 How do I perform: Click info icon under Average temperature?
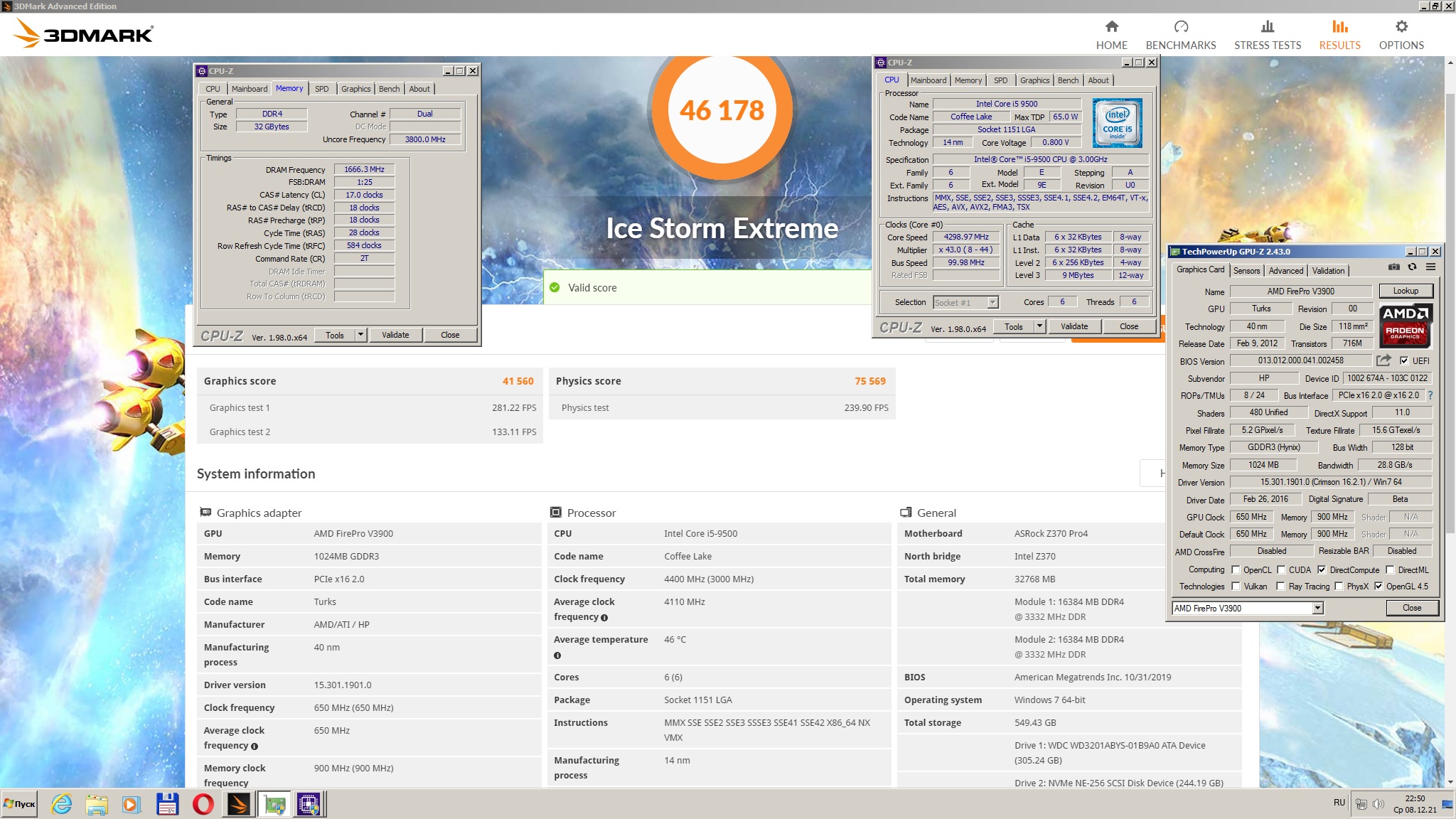tap(557, 655)
